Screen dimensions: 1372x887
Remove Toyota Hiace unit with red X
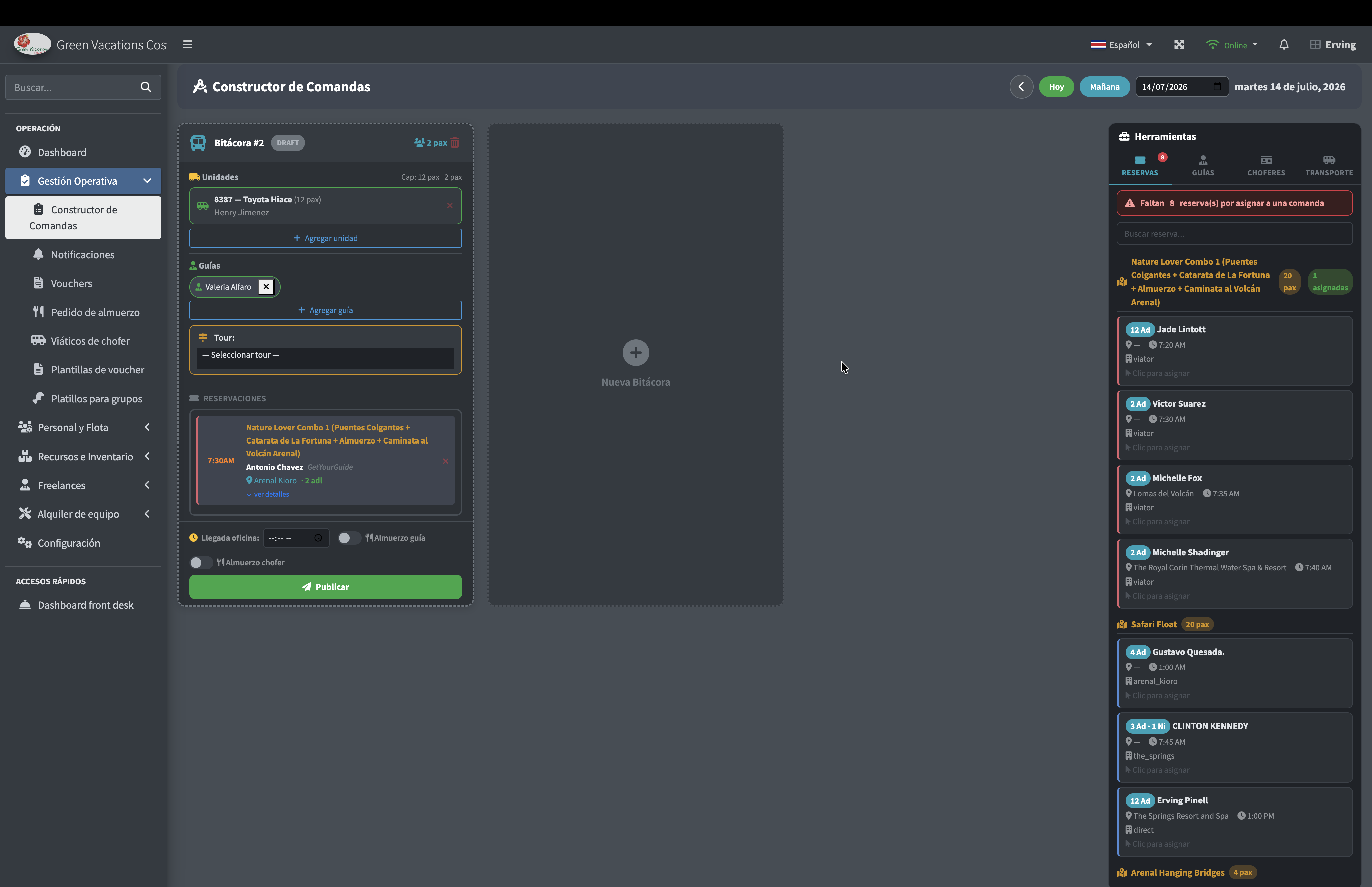pos(450,206)
